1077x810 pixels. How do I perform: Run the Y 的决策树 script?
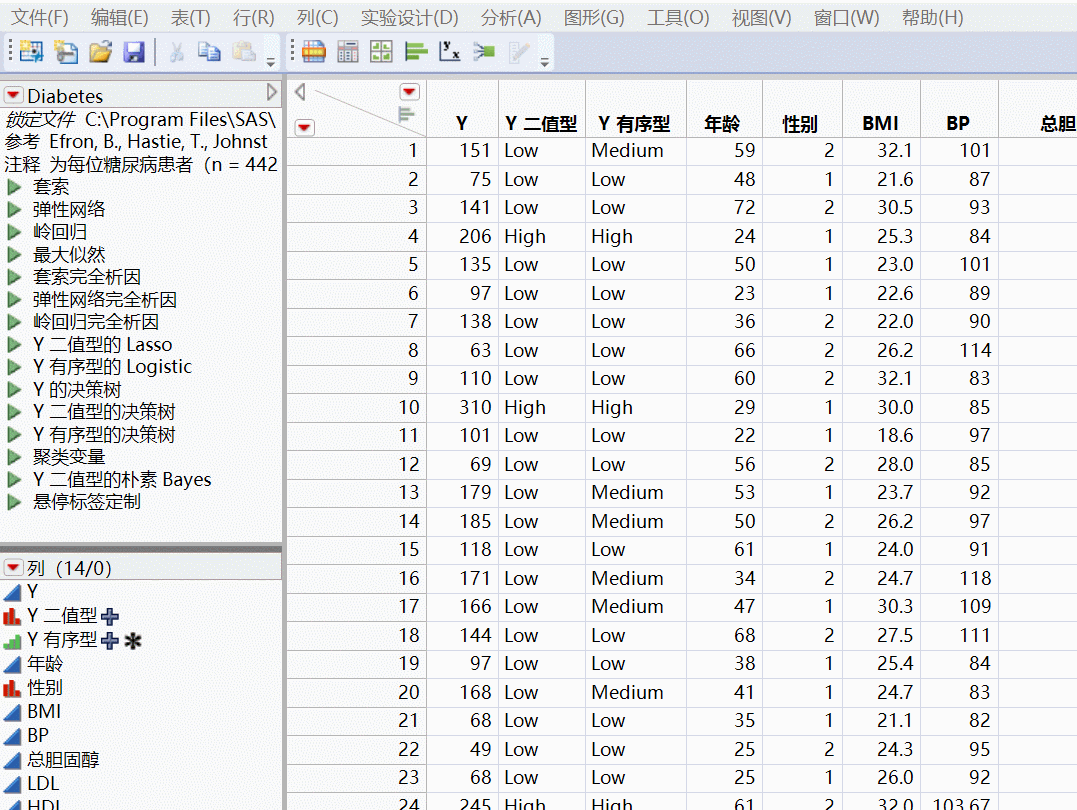[x=74, y=390]
